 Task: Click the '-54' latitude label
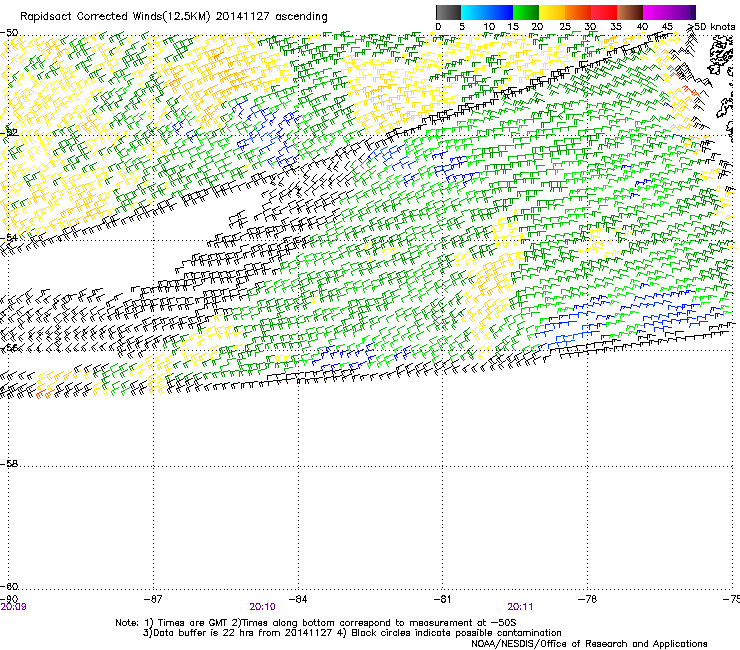tap(9, 237)
